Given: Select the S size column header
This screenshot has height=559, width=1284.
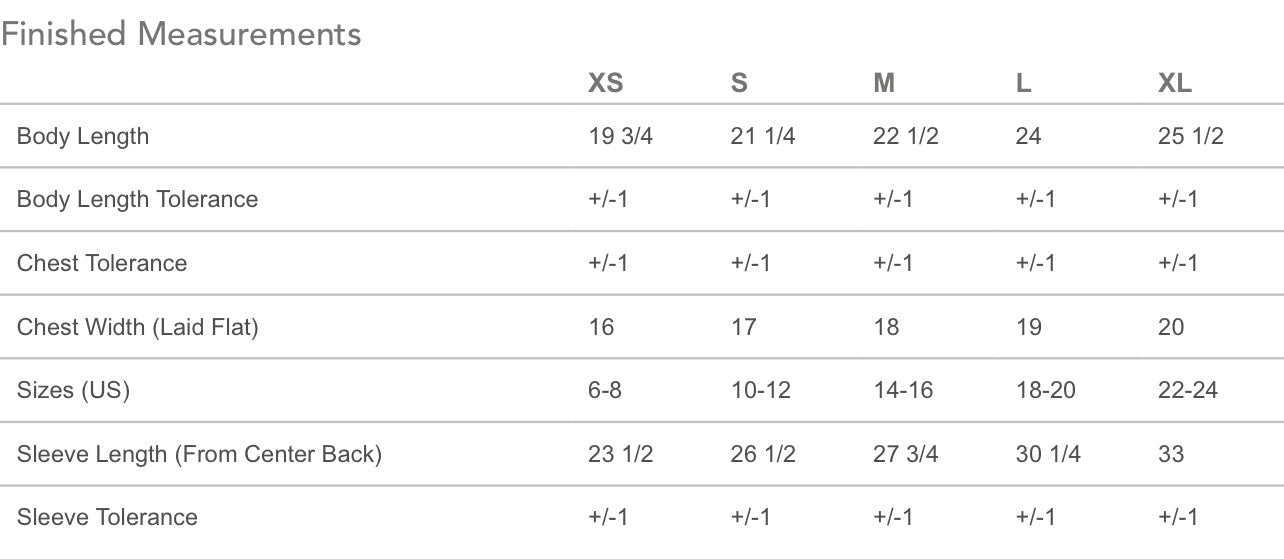Looking at the screenshot, I should click(x=739, y=83).
